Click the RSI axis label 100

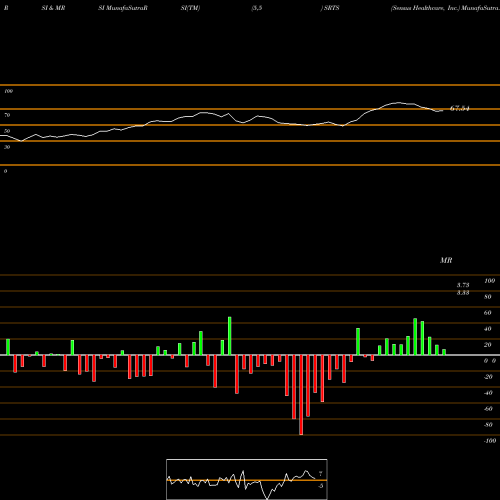click(8, 91)
